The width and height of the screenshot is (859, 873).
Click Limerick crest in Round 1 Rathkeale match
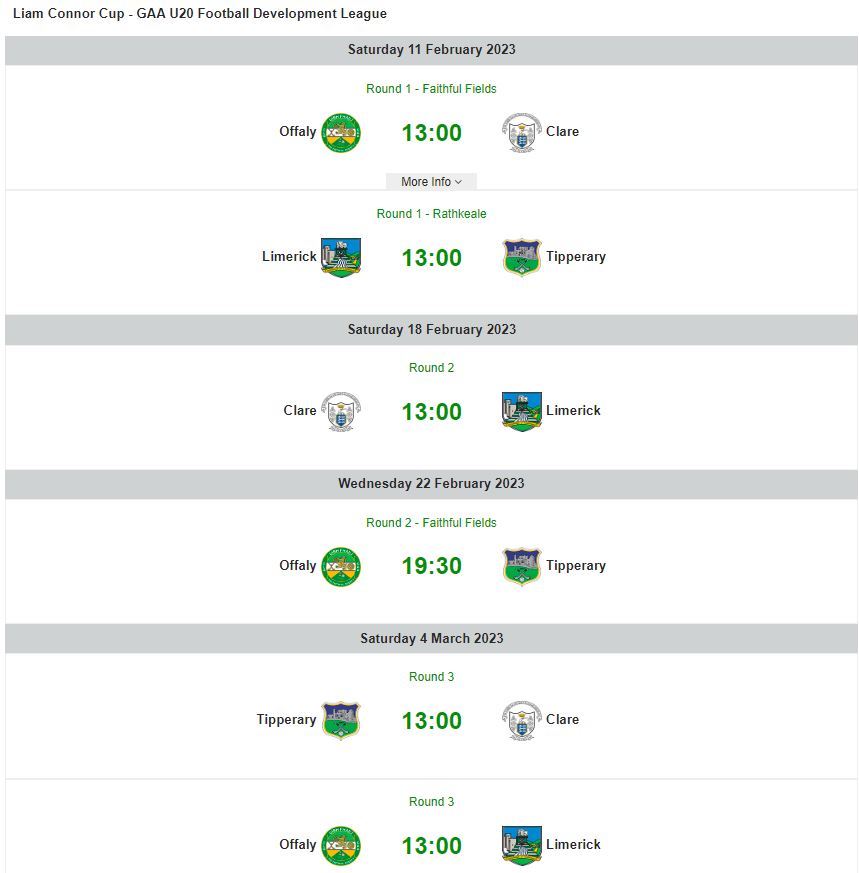tap(341, 257)
